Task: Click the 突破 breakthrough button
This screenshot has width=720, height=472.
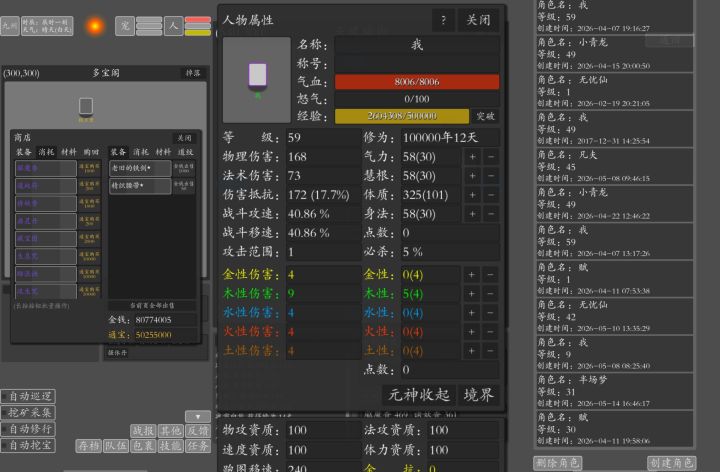Action: tap(485, 116)
